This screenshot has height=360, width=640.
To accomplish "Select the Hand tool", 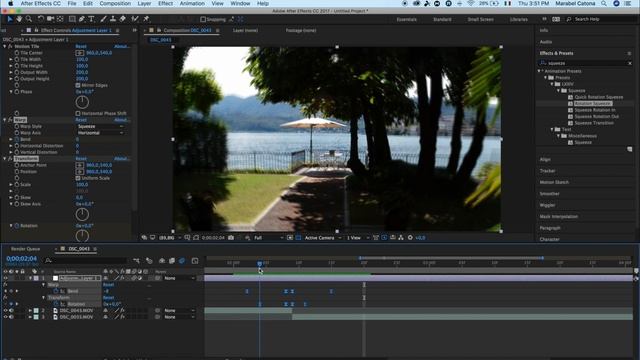I will 19,19.
